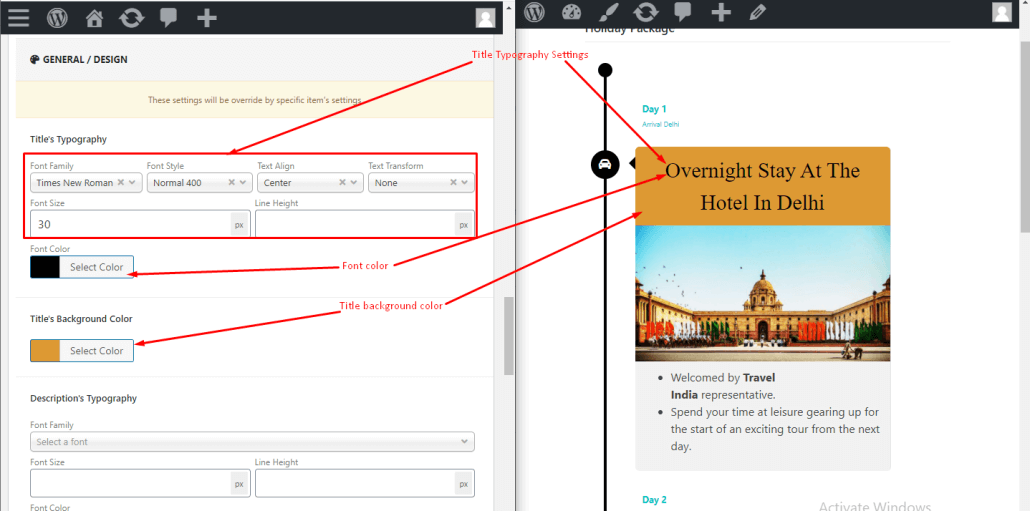Click left panel vertical scrollbar thumb
The width and height of the screenshot is (1030, 511).
click(x=508, y=336)
